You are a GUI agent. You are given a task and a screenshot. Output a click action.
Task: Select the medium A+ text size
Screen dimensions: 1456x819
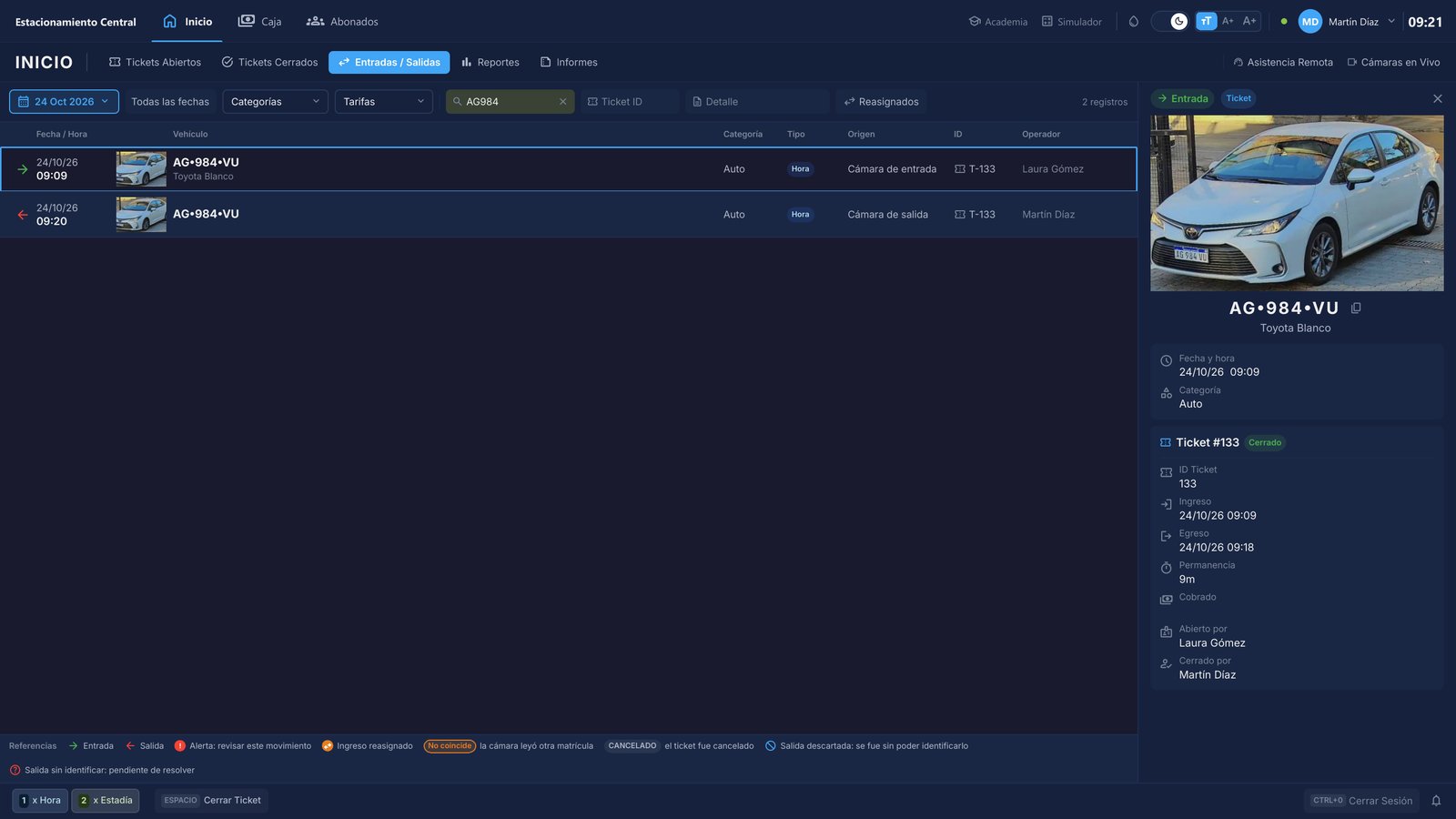pos(1228,21)
